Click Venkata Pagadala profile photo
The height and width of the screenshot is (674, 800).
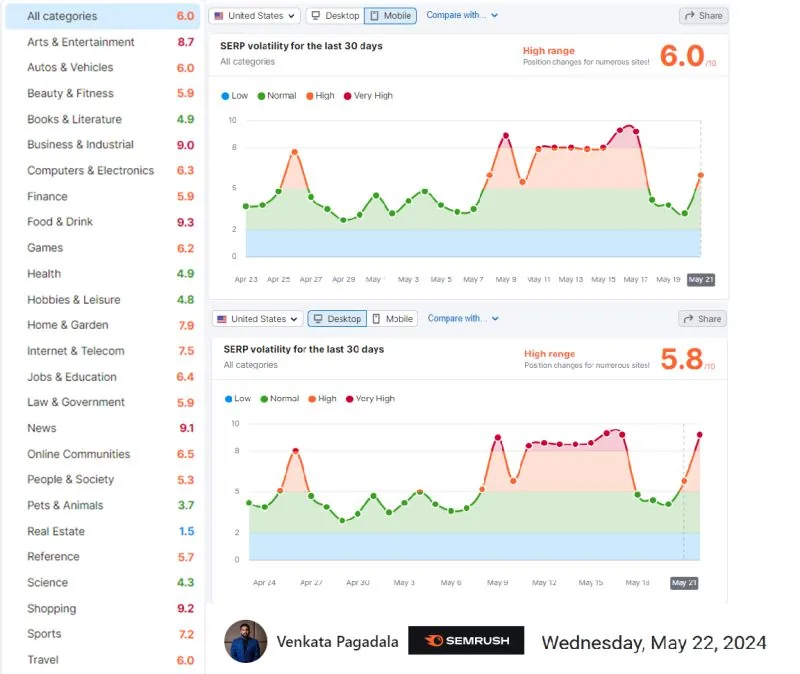(x=246, y=641)
